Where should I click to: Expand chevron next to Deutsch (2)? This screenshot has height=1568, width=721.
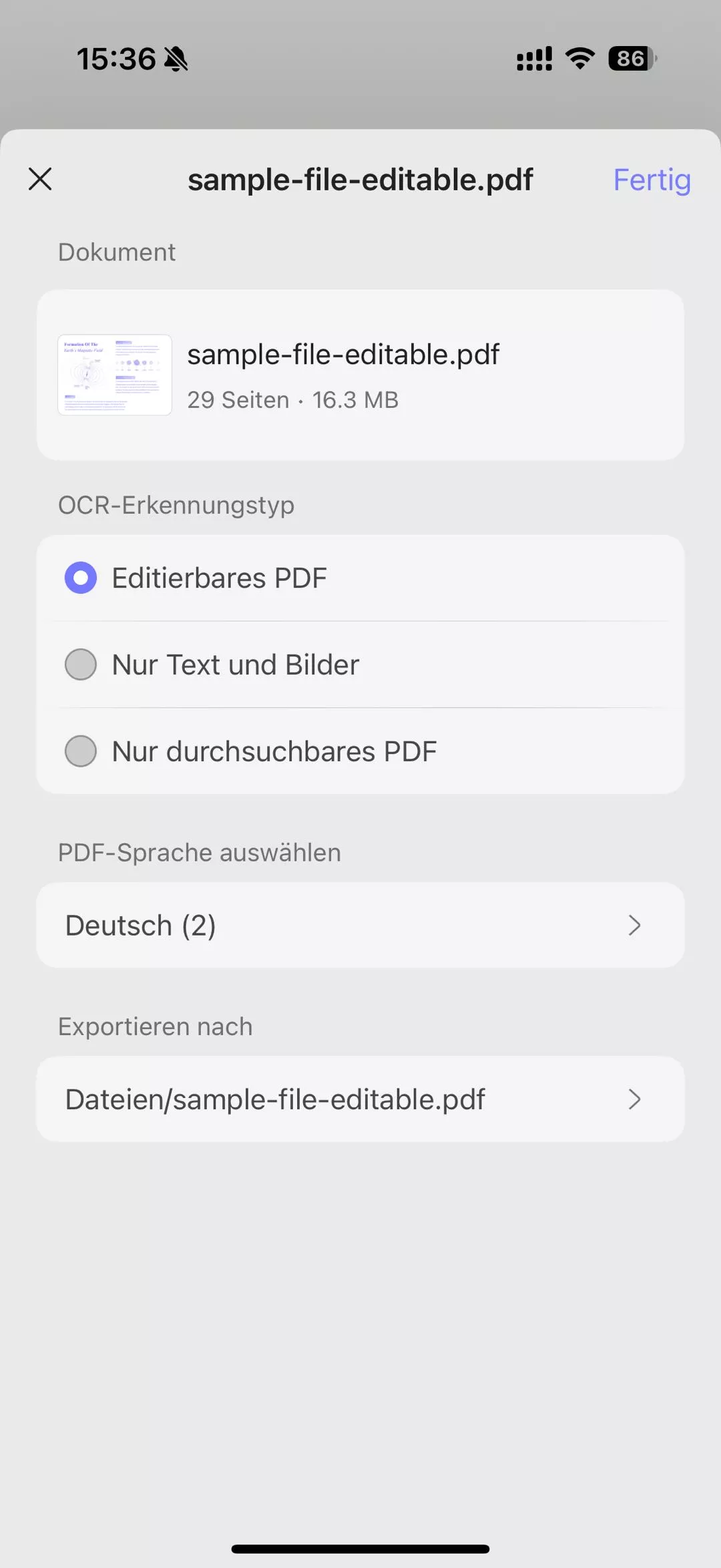tap(634, 926)
